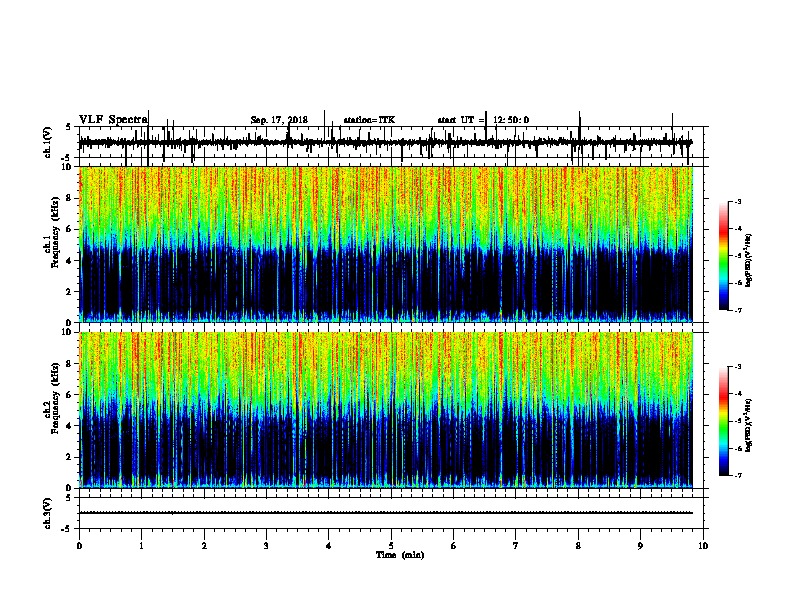Click the time axis tick label '2'
This screenshot has height=612, width=792.
204,546
